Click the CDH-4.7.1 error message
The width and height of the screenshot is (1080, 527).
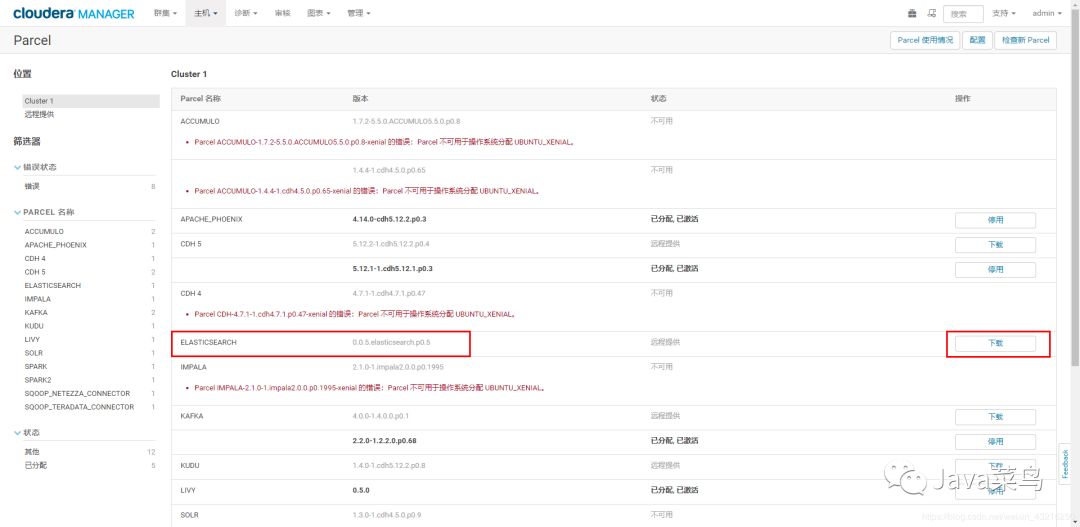pos(356,314)
